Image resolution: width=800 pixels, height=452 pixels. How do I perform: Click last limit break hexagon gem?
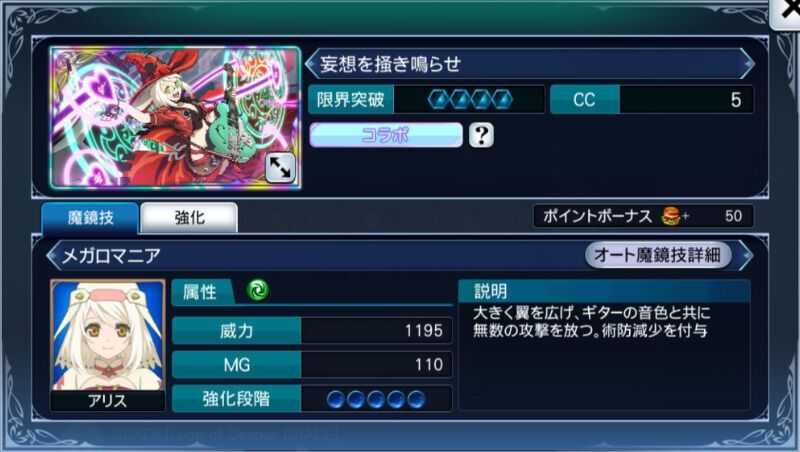click(x=502, y=99)
